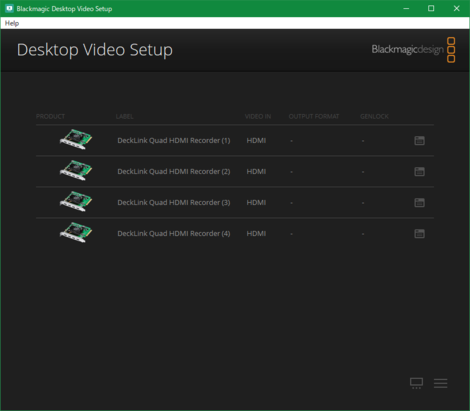
Task: Select the DeckLink Quad HDMI Recorder (3) label
Action: 174,203
